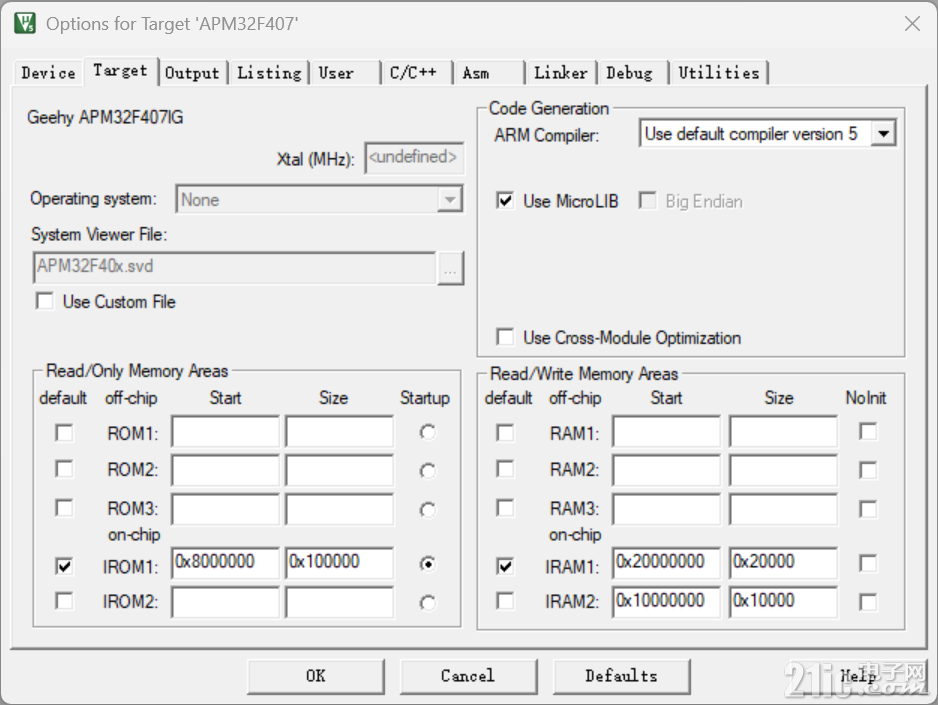The height and width of the screenshot is (705, 938).
Task: Switch to the Linker tab
Action: tap(561, 73)
